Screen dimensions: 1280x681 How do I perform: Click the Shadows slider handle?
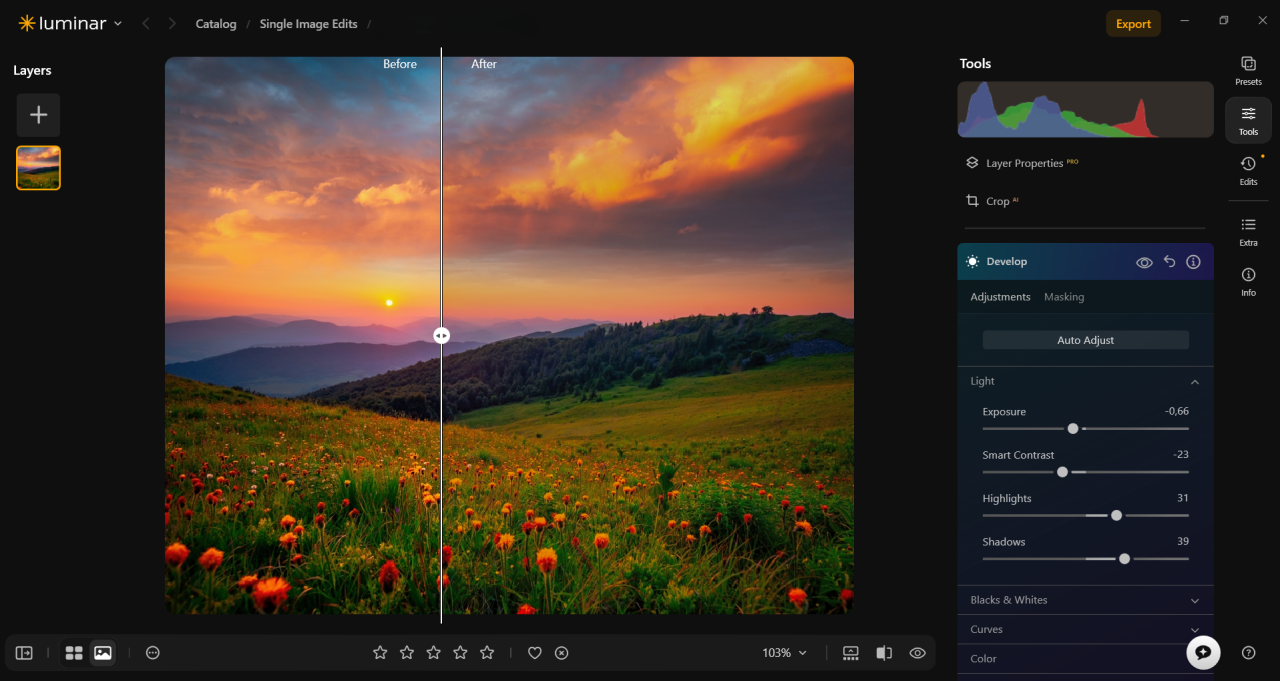1124,559
